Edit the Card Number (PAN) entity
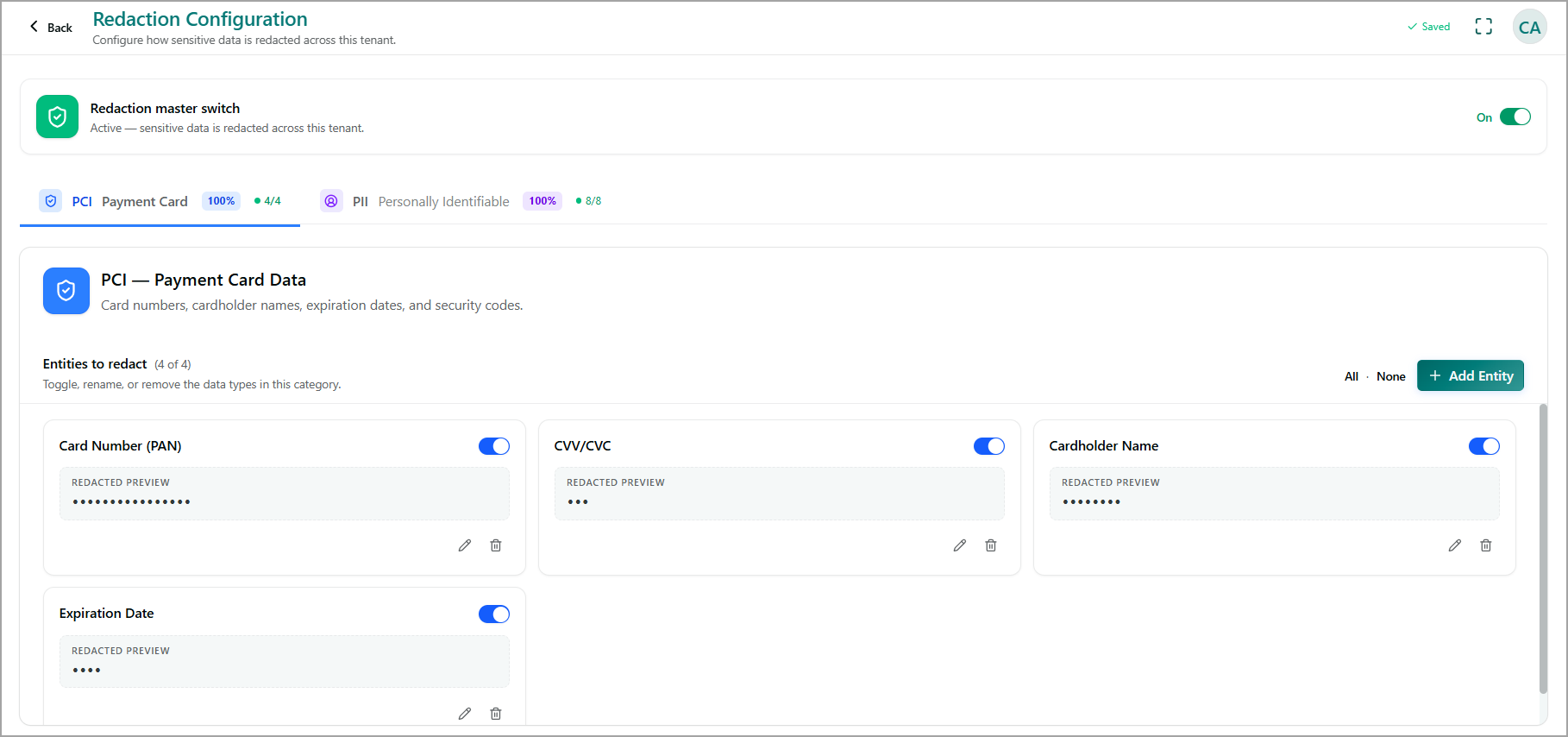1568x737 pixels. click(465, 545)
